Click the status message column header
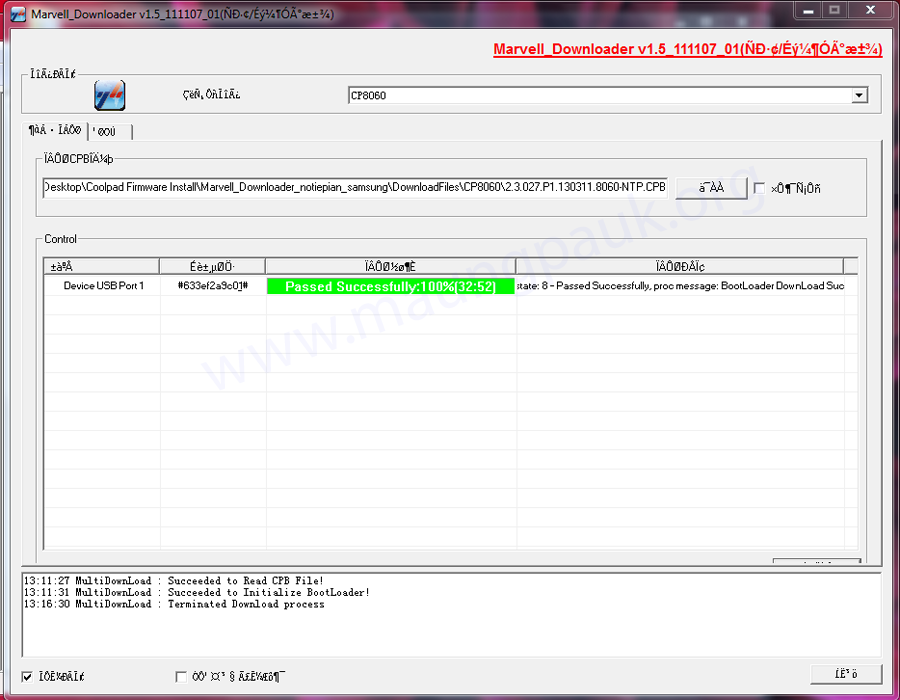This screenshot has height=700, width=900. 680,266
